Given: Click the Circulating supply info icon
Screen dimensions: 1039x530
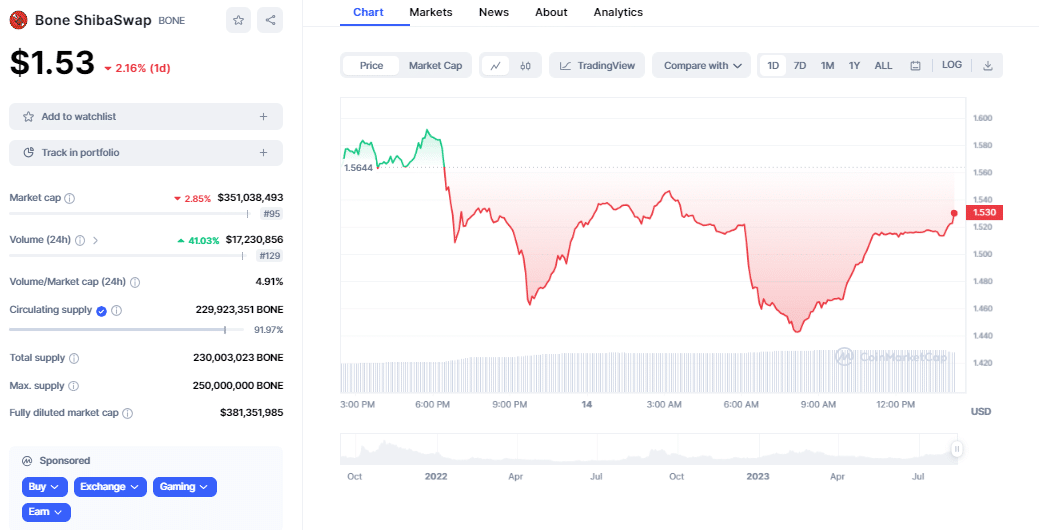Looking at the screenshot, I should coord(116,310).
